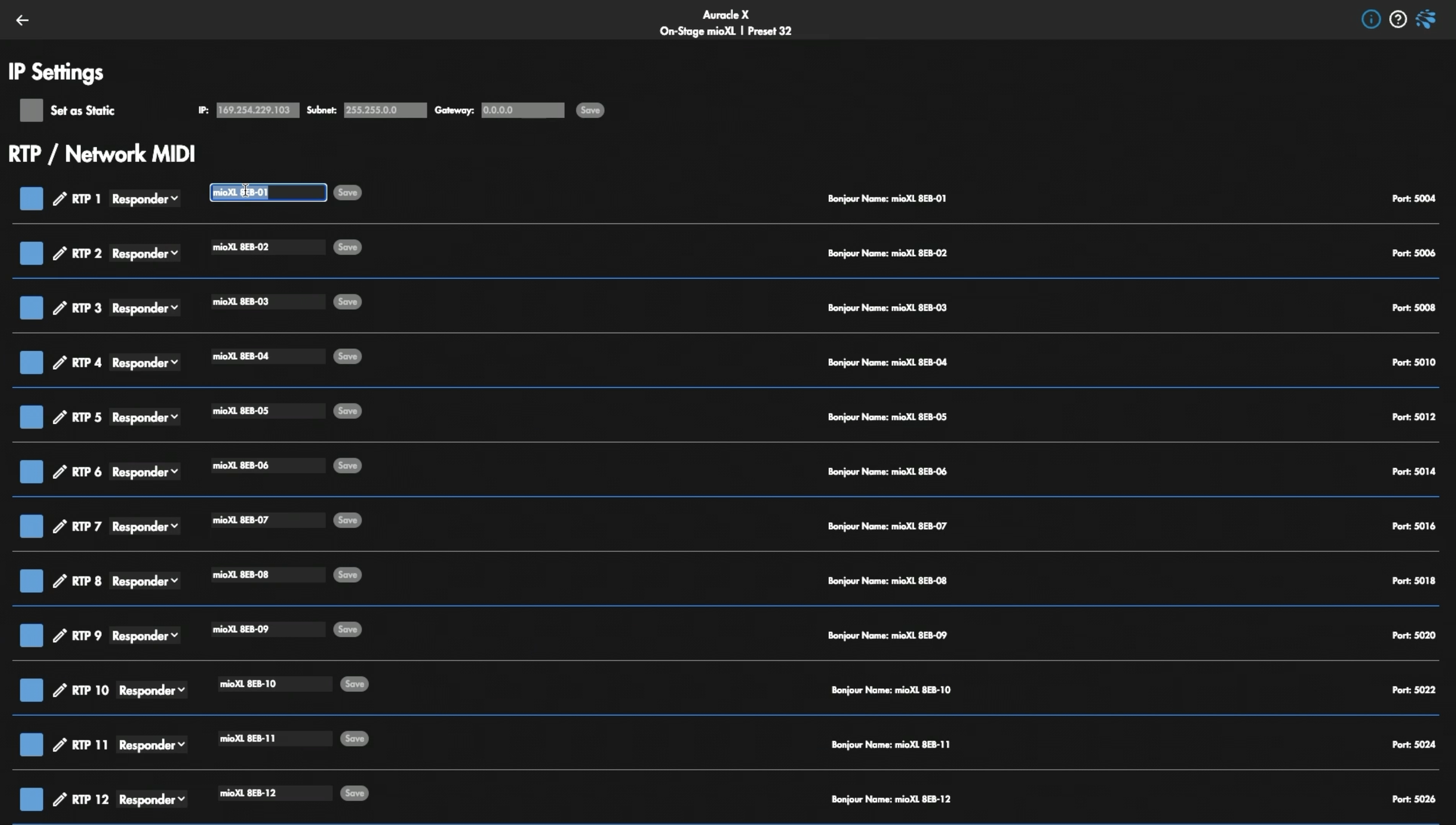Click the pencil edit icon for RTP 7

(59, 526)
